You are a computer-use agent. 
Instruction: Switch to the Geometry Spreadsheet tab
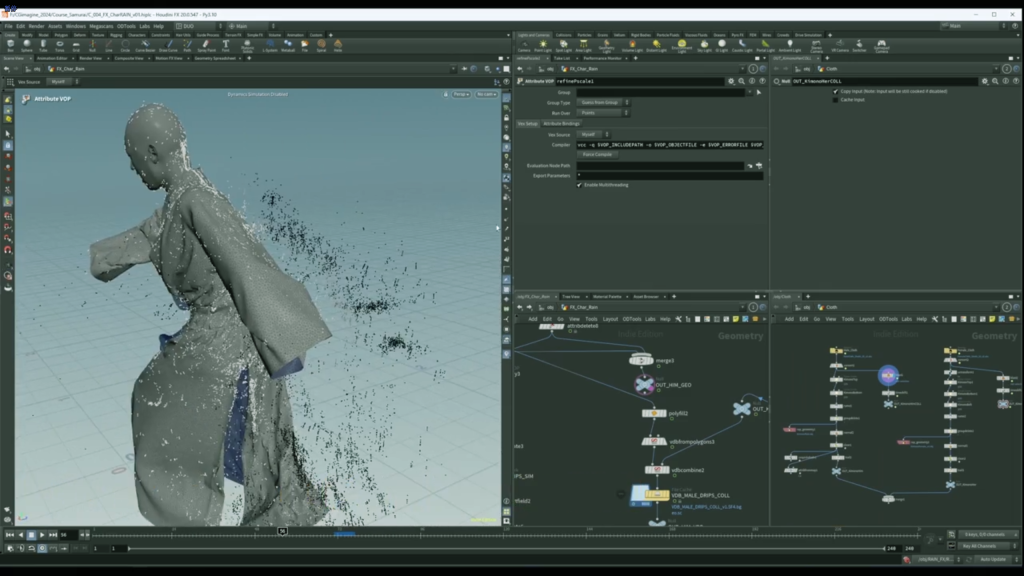coord(215,58)
